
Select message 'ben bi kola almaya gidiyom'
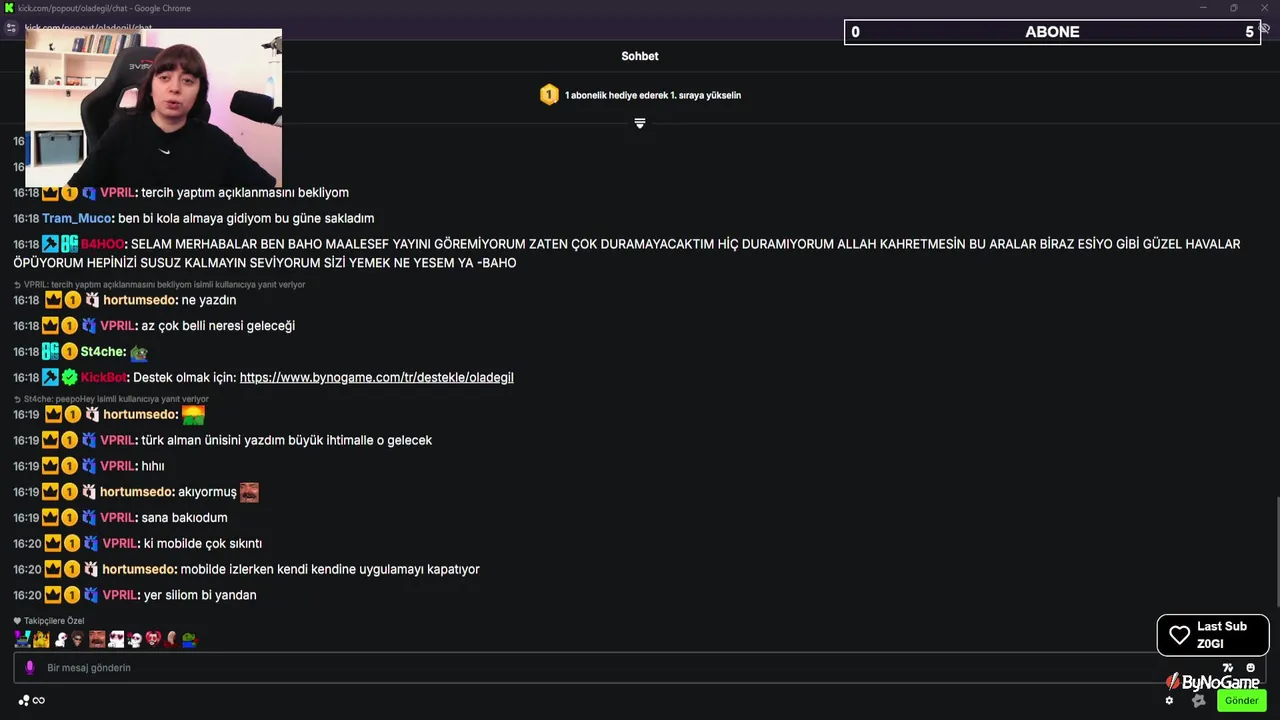[x=246, y=218]
